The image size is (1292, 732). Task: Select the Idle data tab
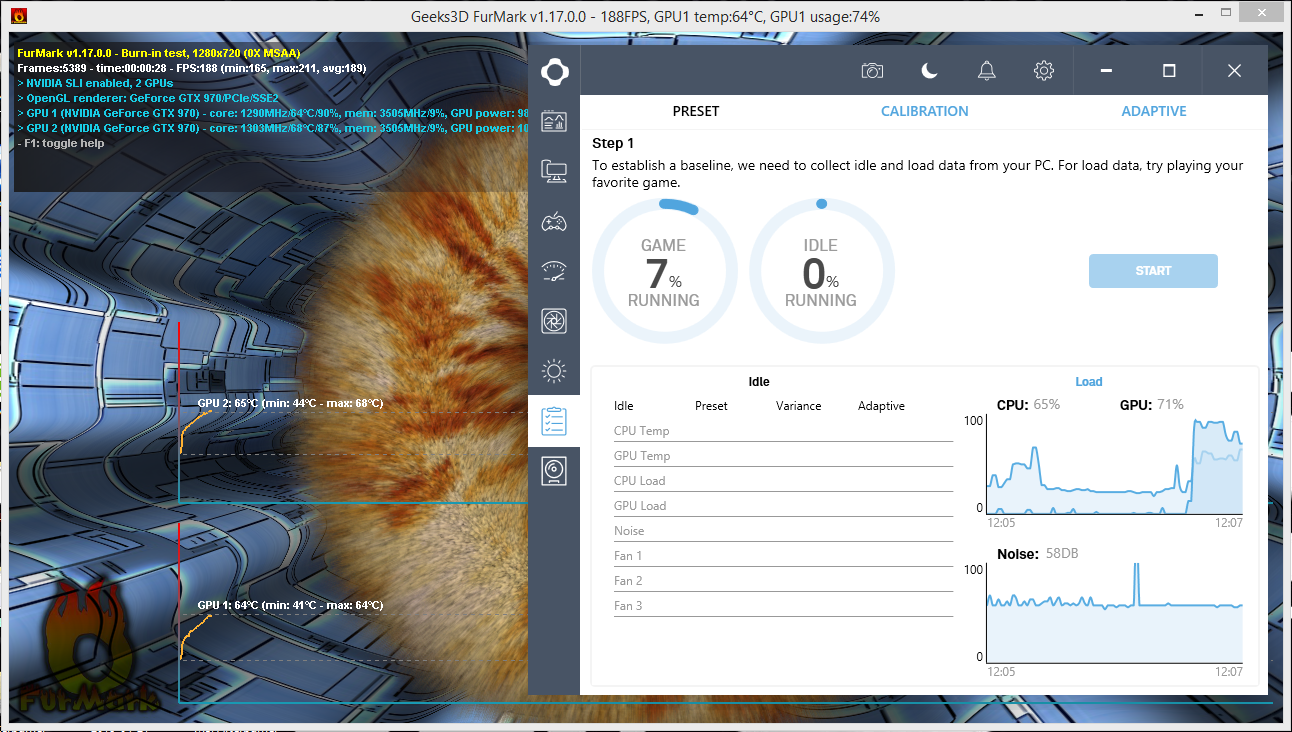(759, 382)
